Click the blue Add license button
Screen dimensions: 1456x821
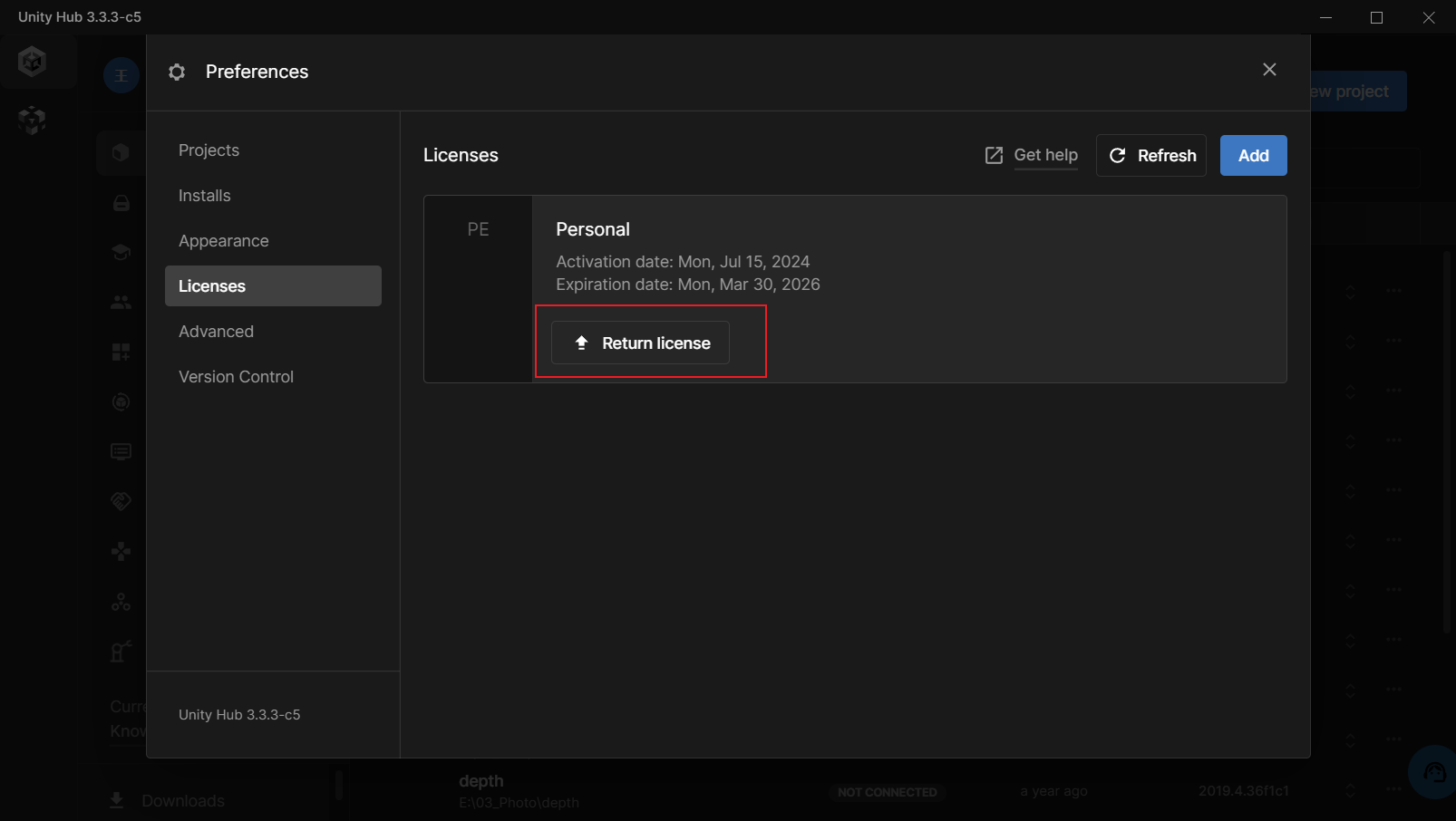(x=1253, y=156)
